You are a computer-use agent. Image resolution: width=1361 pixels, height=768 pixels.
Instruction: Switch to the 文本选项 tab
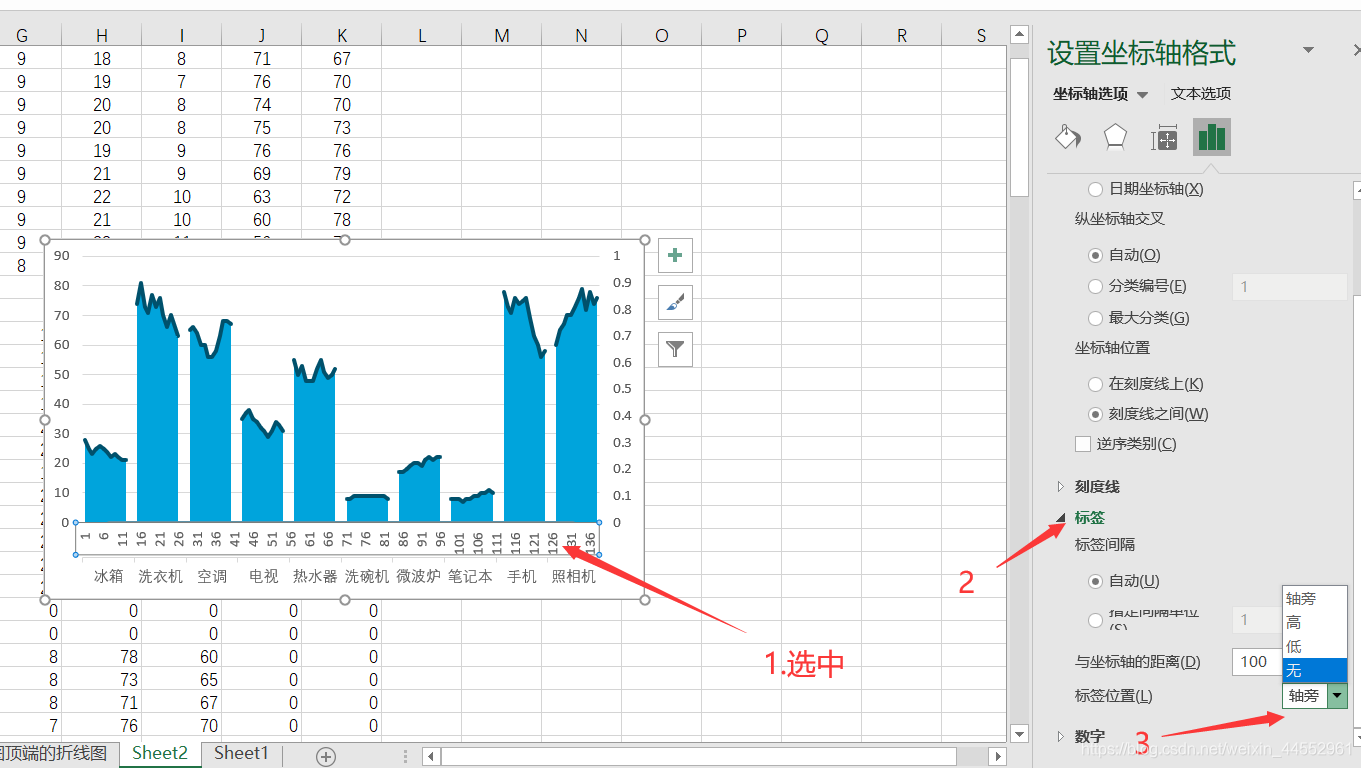click(1201, 93)
